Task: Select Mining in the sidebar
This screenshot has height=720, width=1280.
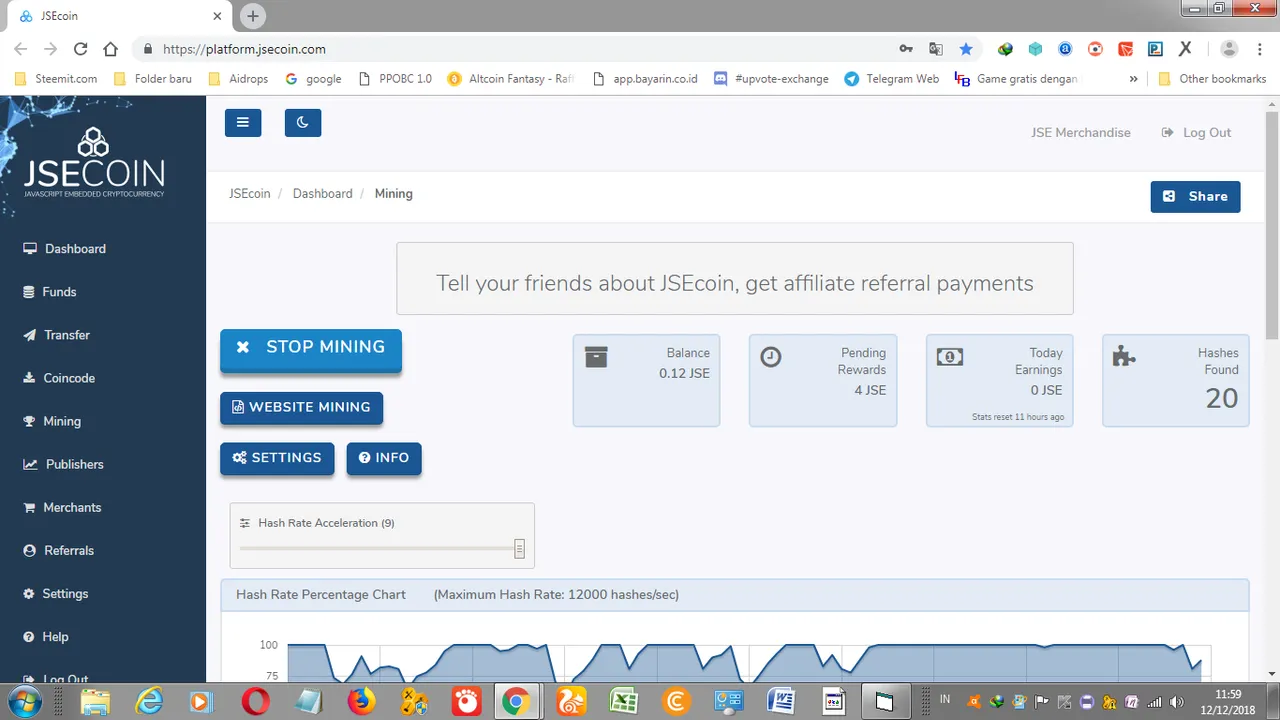Action: [x=52, y=421]
